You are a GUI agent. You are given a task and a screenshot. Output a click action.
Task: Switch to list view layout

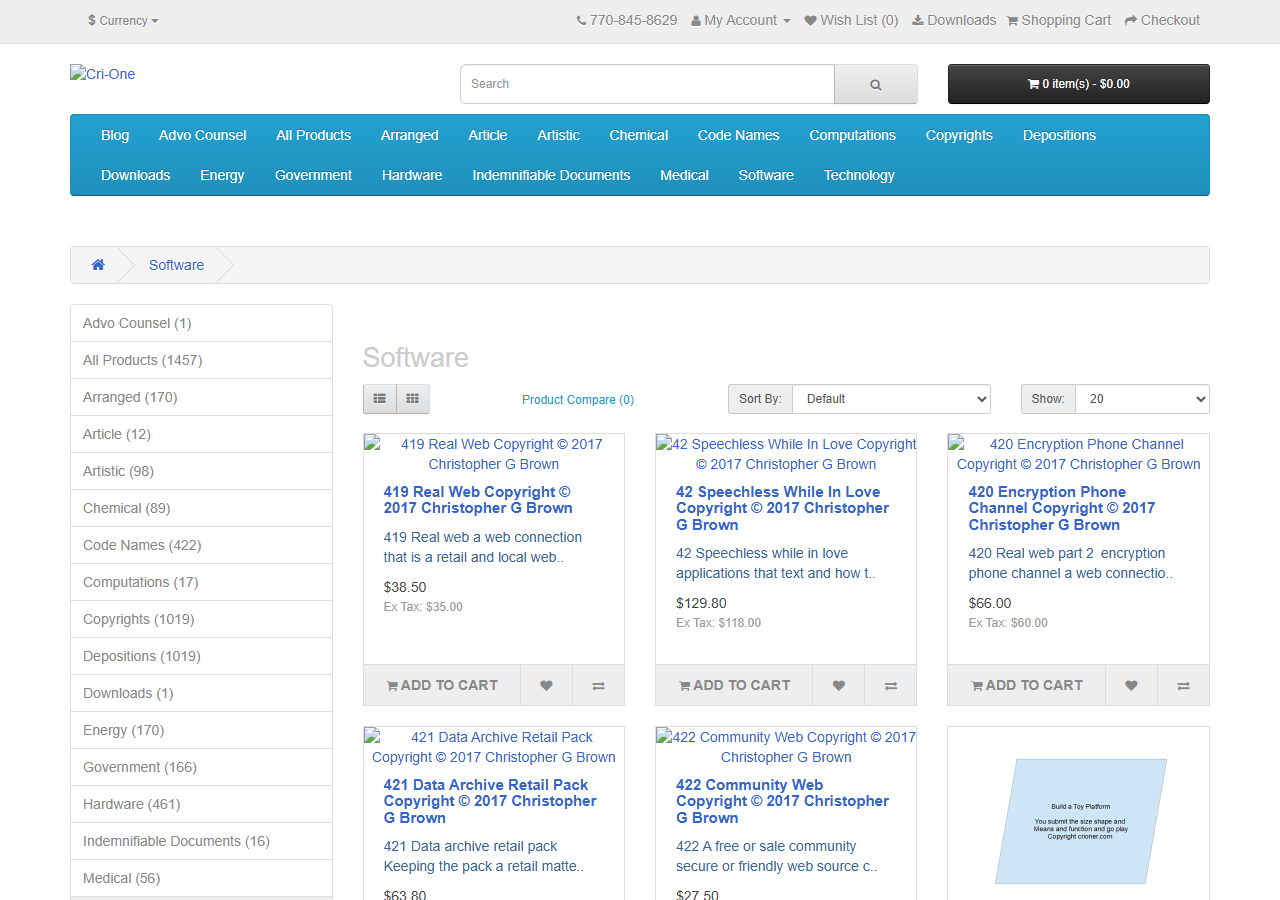380,399
